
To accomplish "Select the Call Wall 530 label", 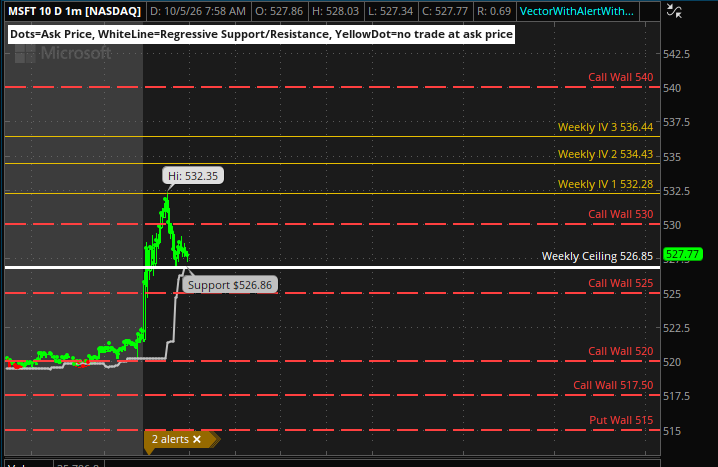I will click(x=620, y=214).
